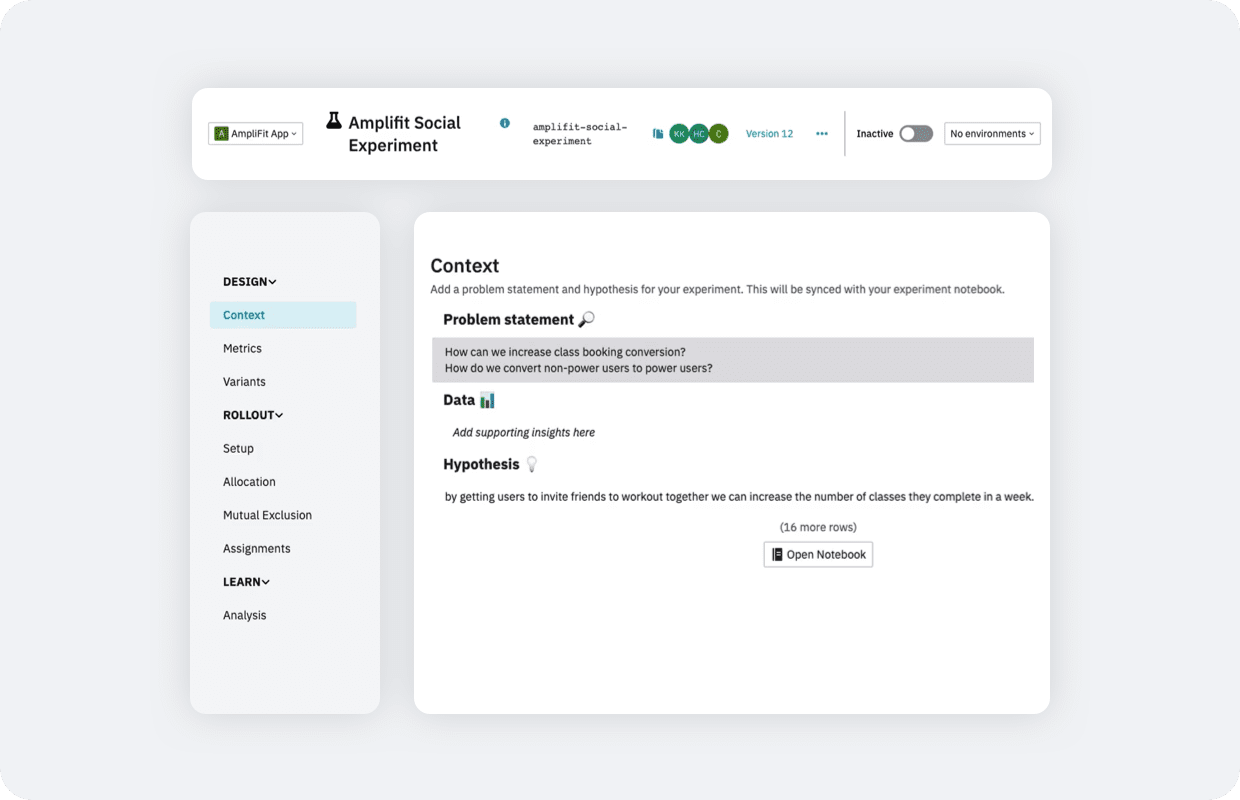The image size is (1240, 800).
Task: Click the experiment flask icon
Action: click(334, 121)
